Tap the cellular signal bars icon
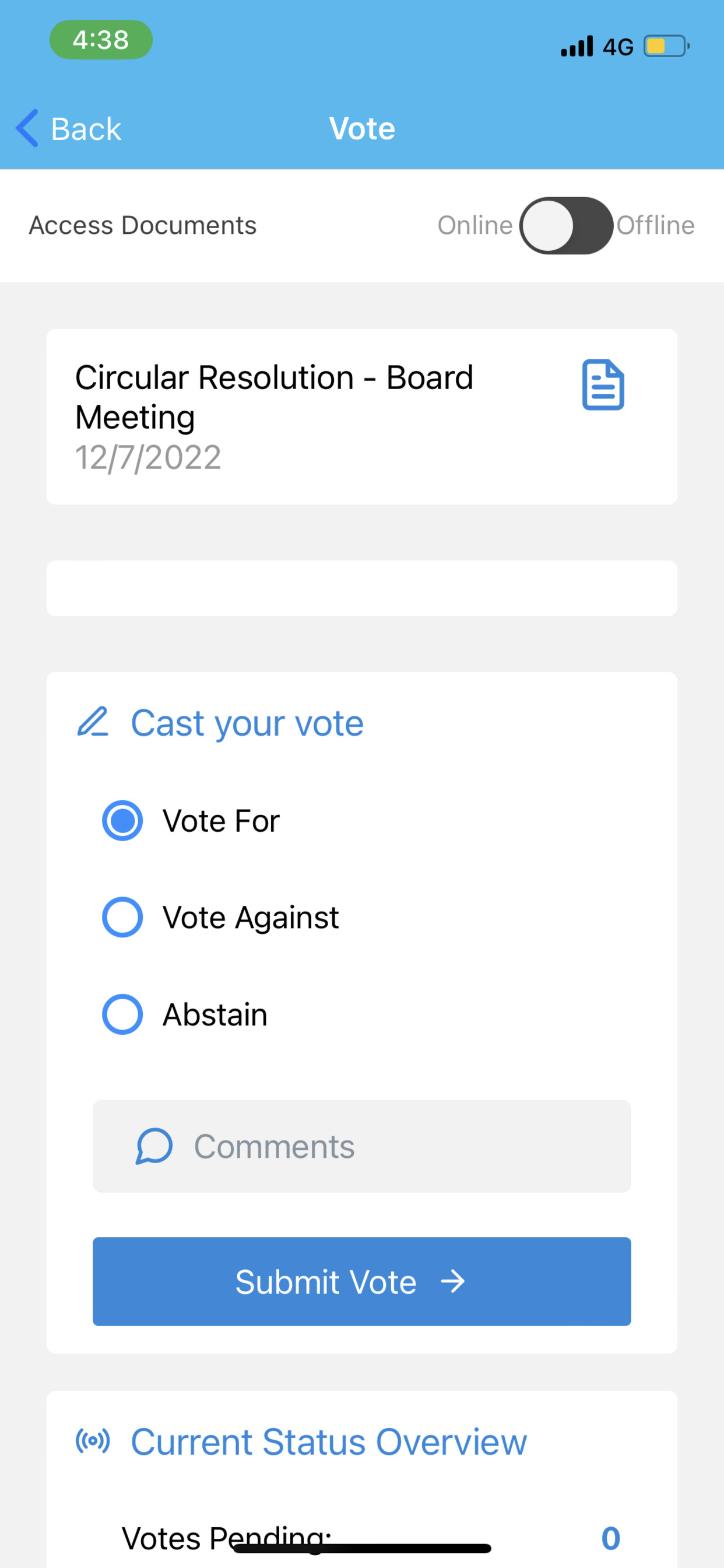724x1568 pixels. point(577,46)
